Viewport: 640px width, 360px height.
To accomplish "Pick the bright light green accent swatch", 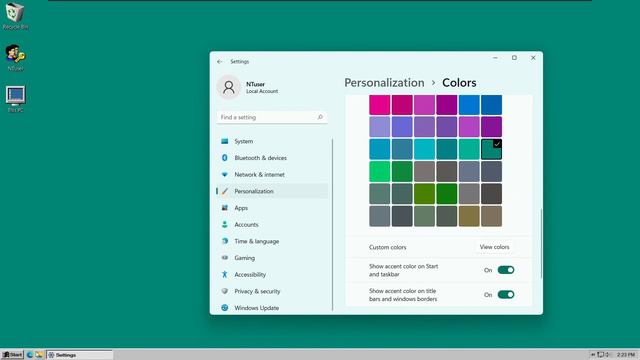I will tap(380, 171).
